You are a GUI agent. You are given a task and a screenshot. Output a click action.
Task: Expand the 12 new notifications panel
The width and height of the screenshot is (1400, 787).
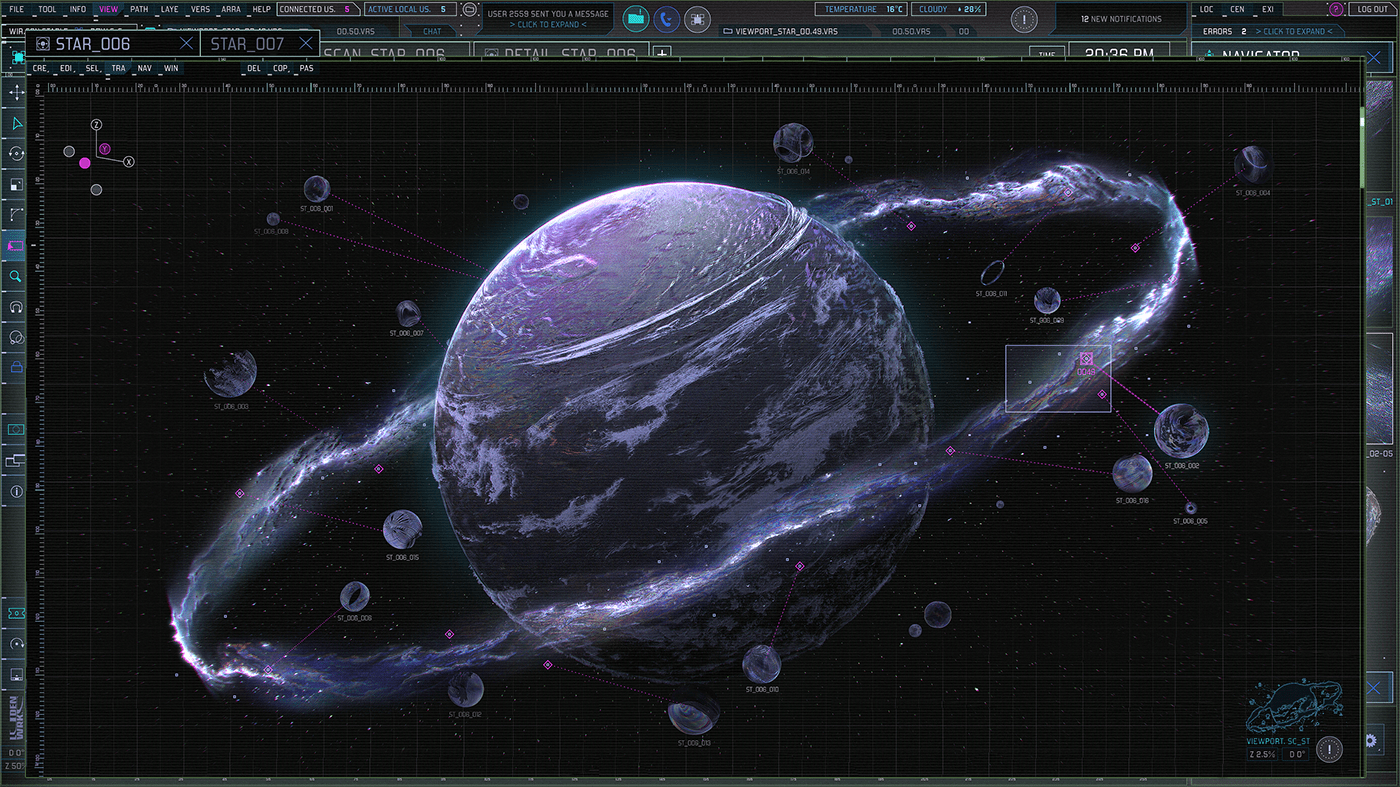click(1121, 19)
